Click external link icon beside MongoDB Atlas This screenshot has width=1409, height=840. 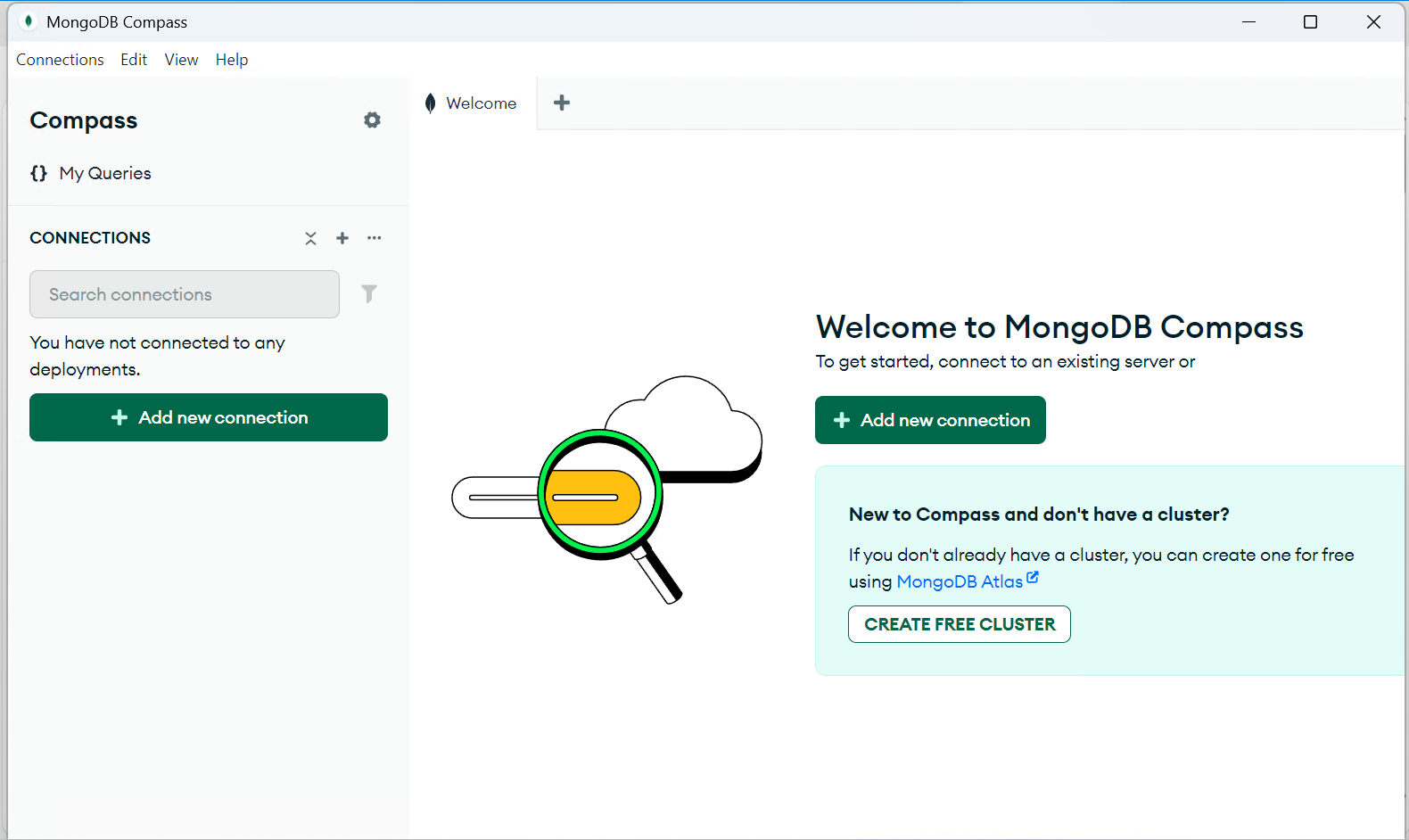point(1033,578)
